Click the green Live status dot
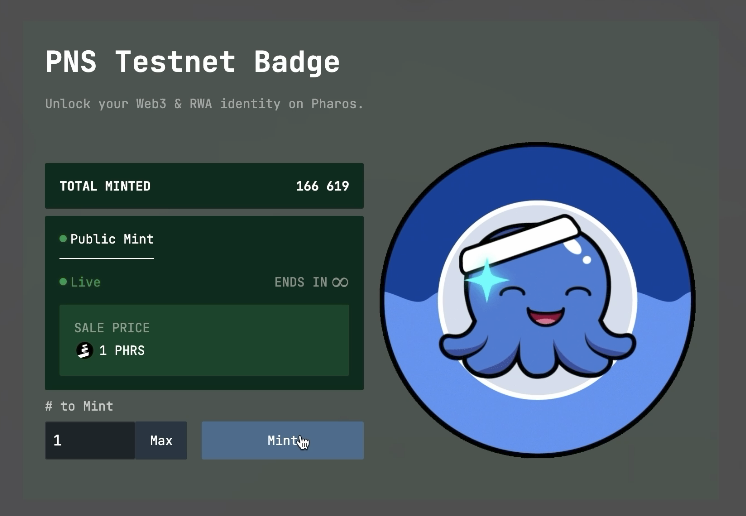This screenshot has width=746, height=516. 63,282
